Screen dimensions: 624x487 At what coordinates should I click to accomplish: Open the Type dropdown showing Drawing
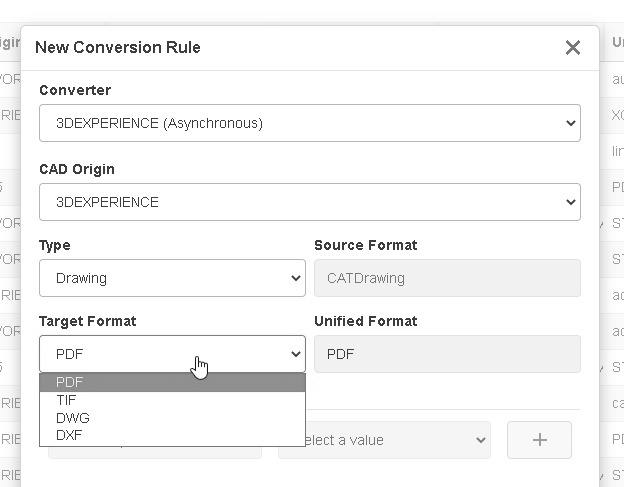172,278
